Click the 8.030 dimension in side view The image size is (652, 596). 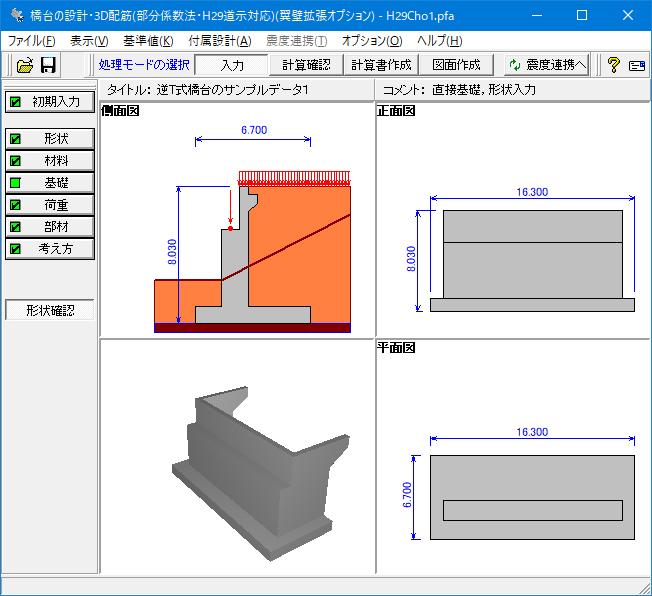pyautogui.click(x=172, y=252)
